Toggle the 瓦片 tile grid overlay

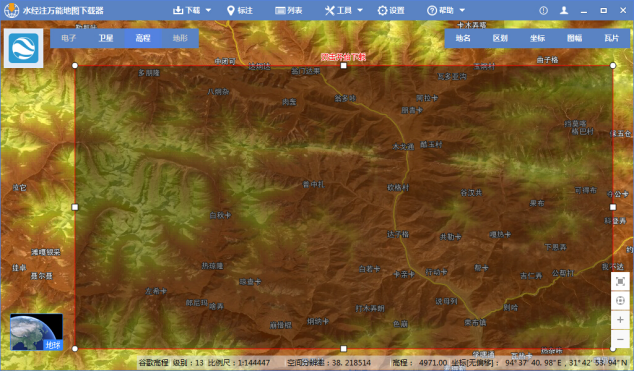pyautogui.click(x=611, y=38)
